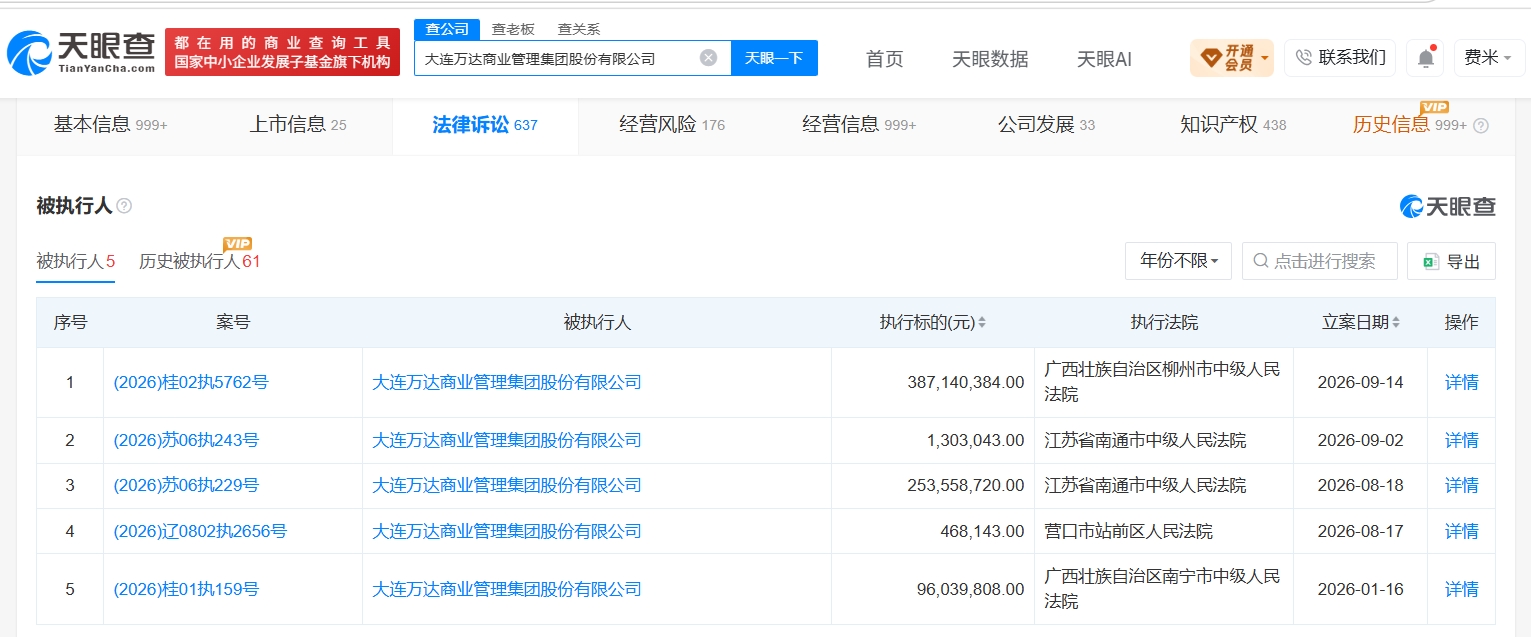Open the 经营风险 tab
Image resolution: width=1531 pixels, height=637 pixels.
(x=672, y=125)
